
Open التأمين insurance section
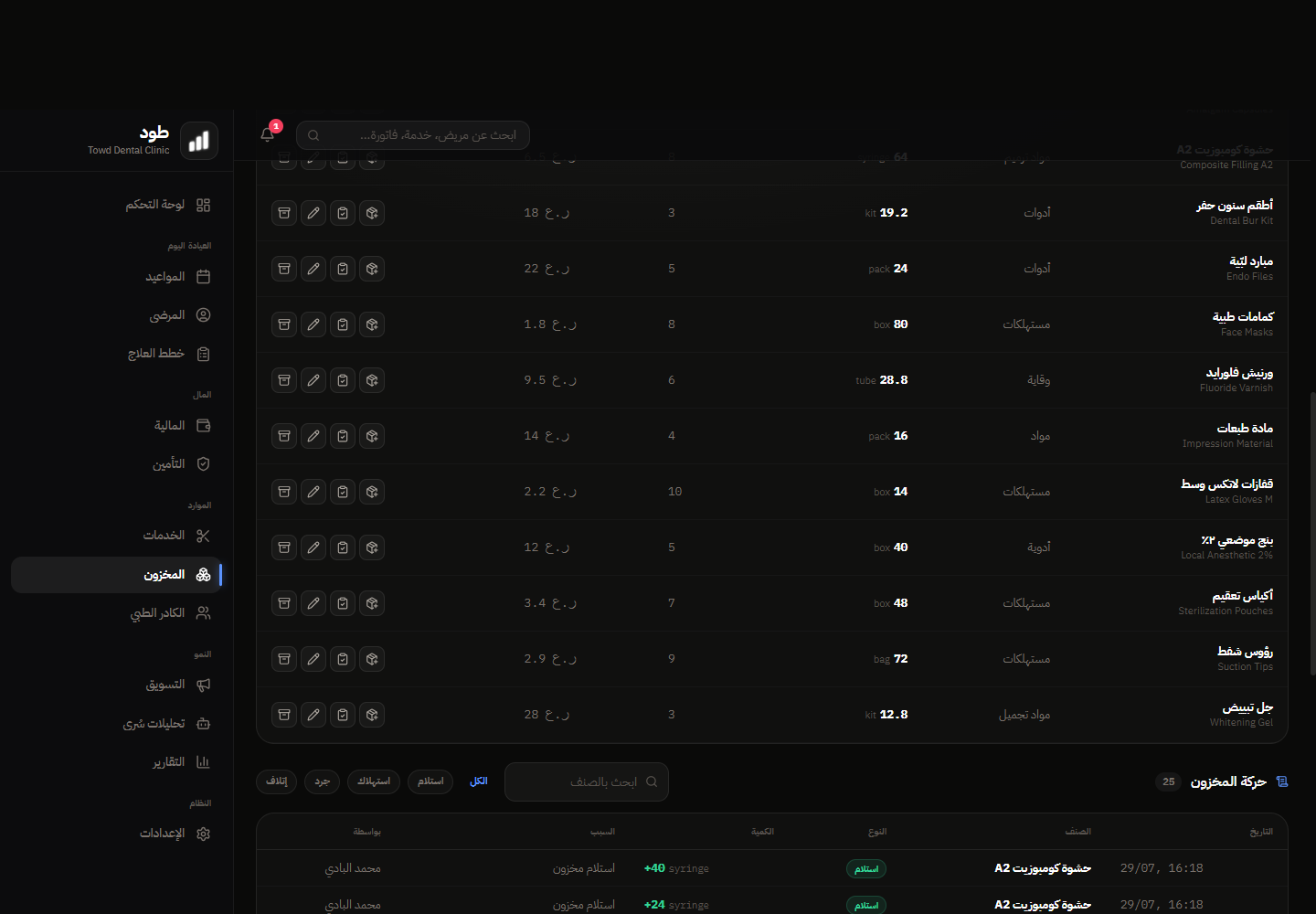click(x=117, y=464)
